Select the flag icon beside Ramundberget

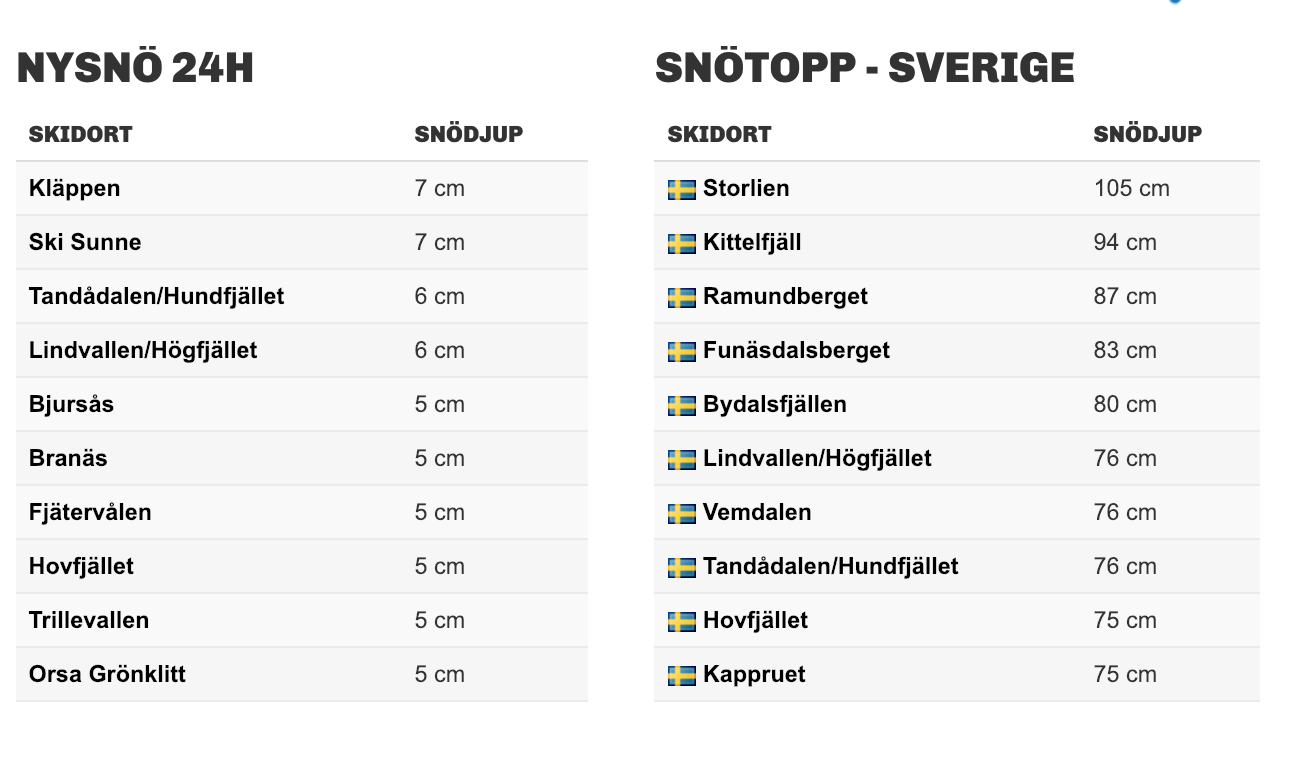(x=681, y=297)
